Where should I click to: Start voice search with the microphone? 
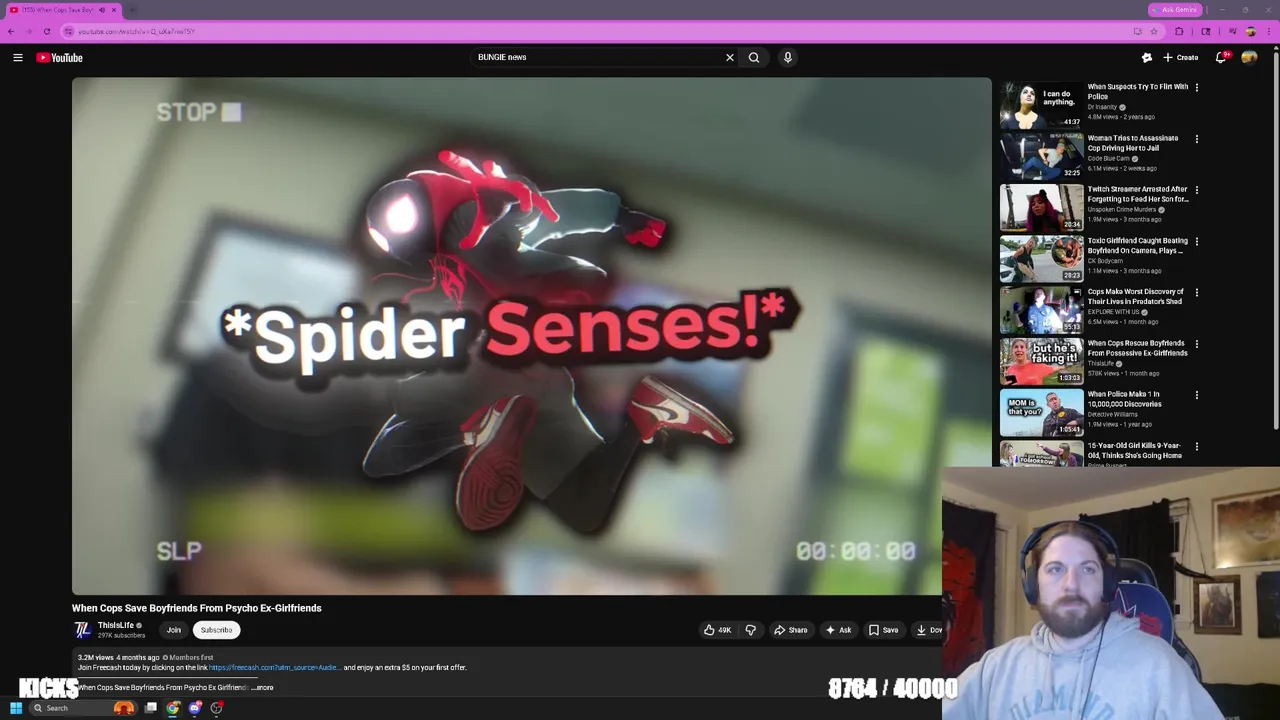click(788, 57)
